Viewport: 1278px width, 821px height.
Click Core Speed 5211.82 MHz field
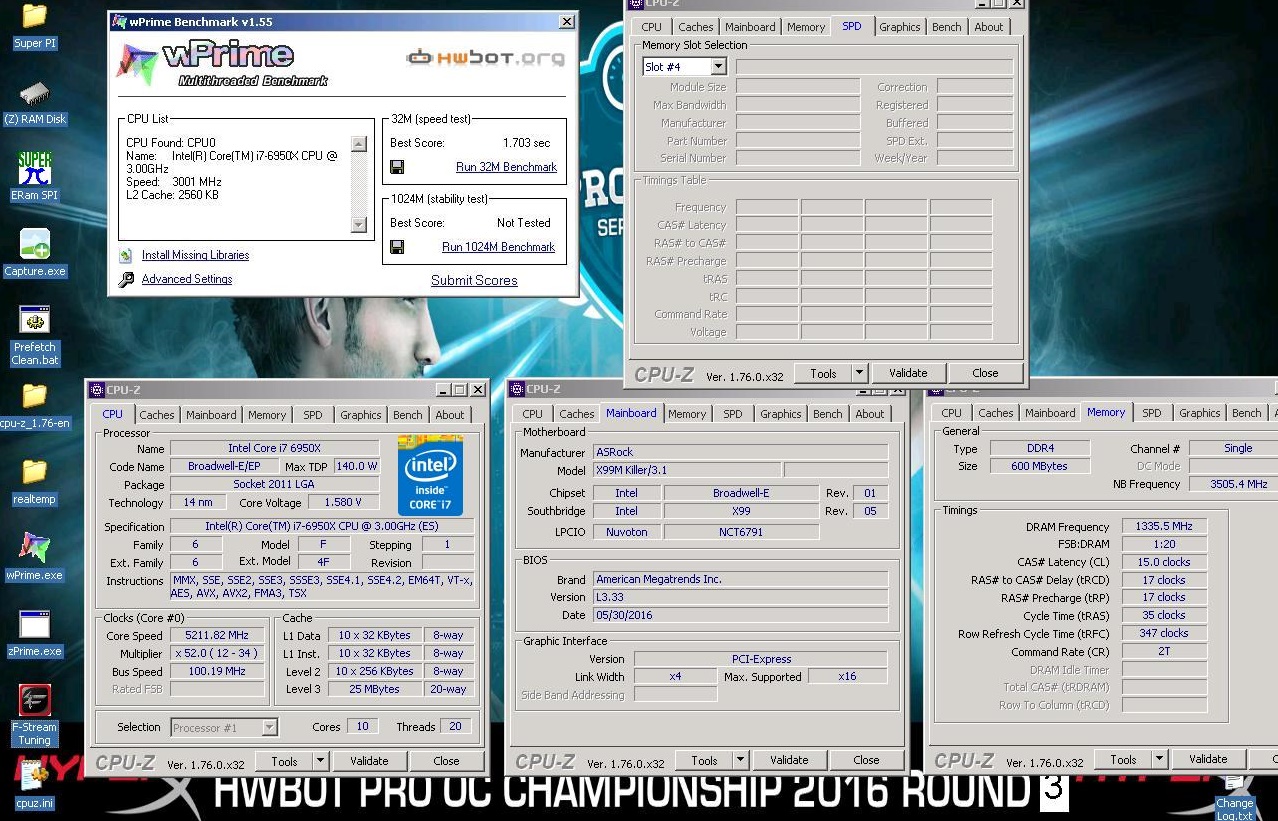click(217, 636)
